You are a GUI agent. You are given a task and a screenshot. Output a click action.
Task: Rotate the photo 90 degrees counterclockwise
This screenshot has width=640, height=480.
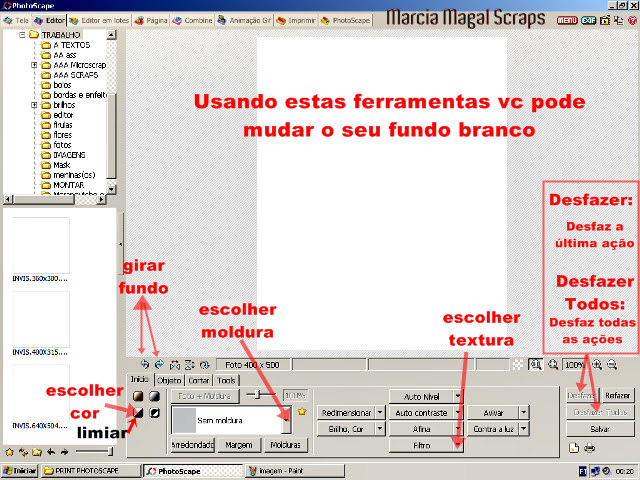144,364
